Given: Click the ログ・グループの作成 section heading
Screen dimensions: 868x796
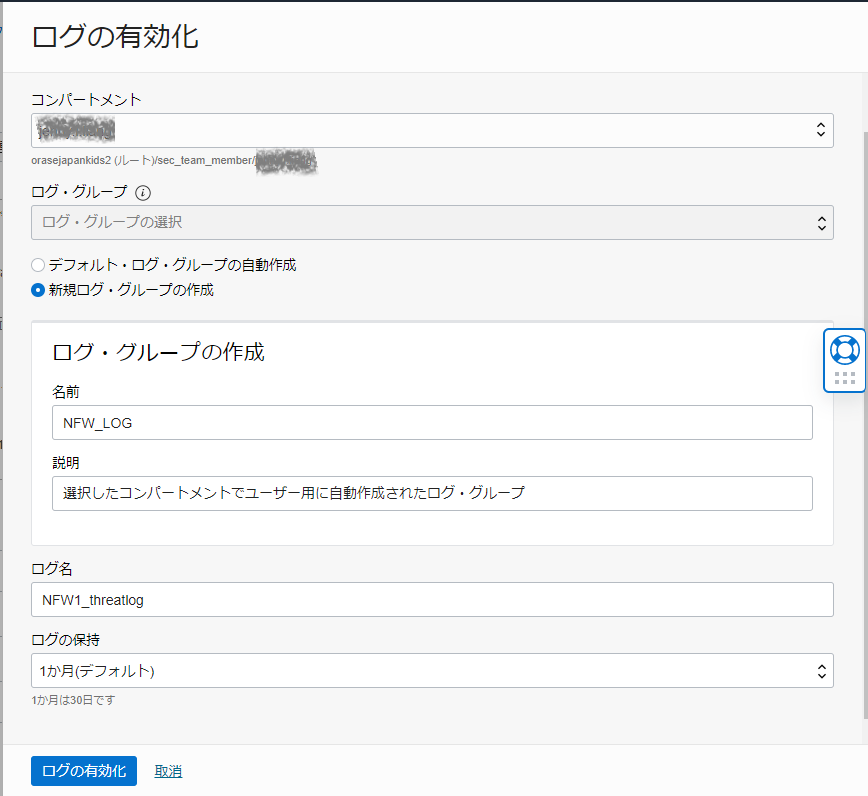Looking at the screenshot, I should point(158,352).
